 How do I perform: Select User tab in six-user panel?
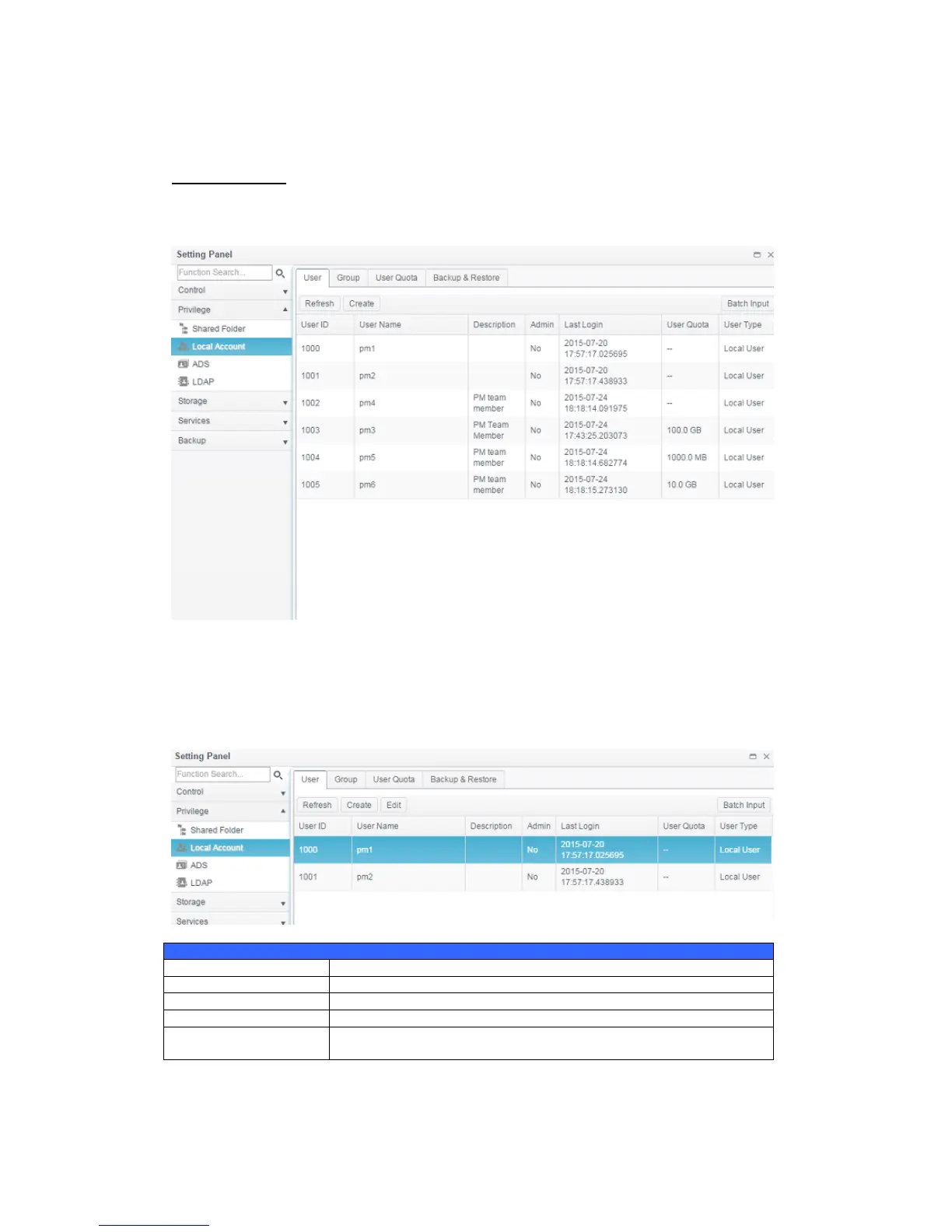coord(313,278)
